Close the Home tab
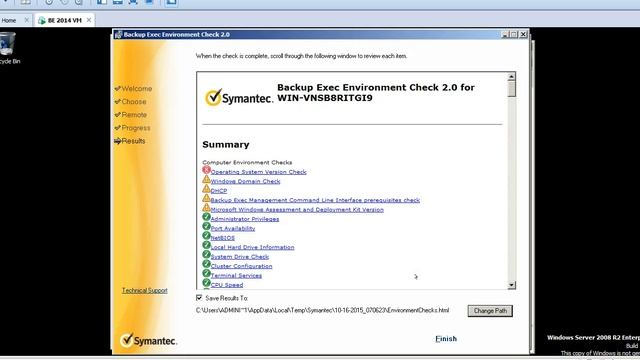 point(27,20)
